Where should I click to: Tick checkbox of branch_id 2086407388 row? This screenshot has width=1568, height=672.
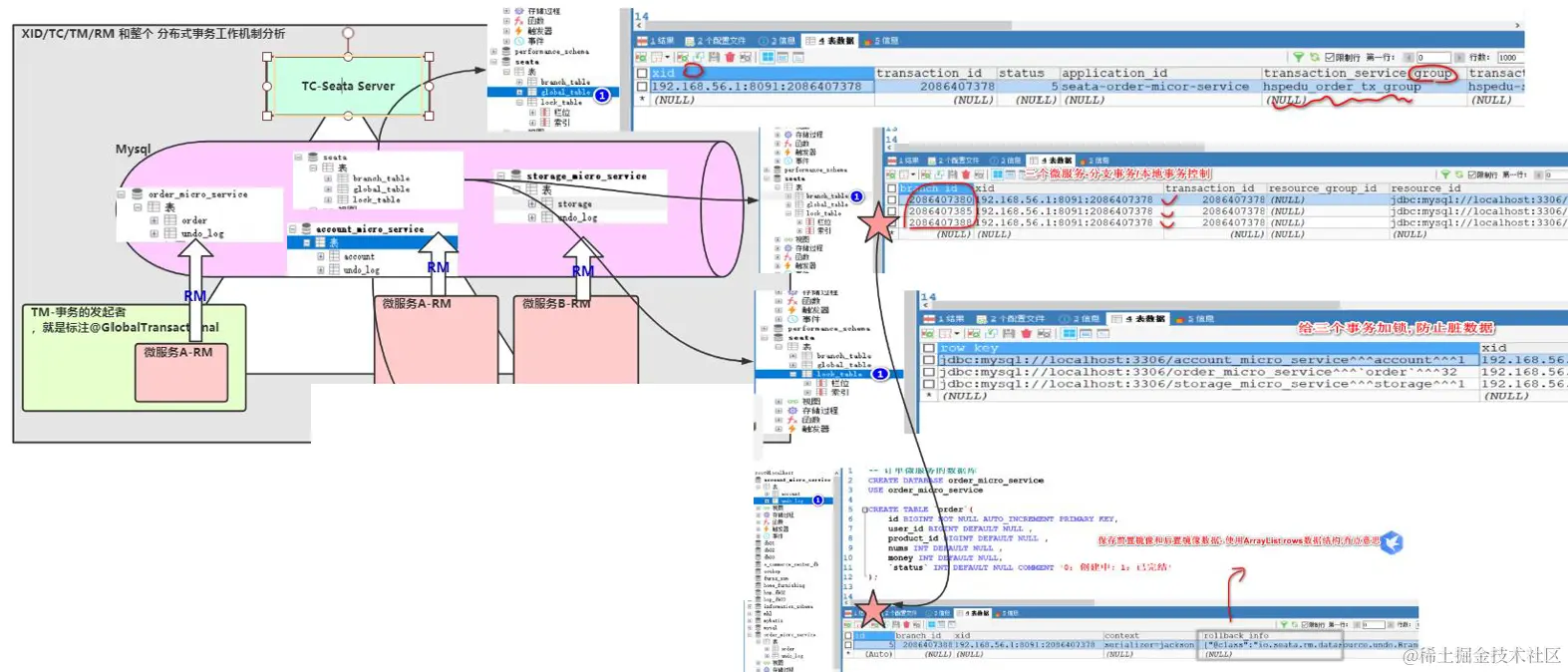pos(892,222)
